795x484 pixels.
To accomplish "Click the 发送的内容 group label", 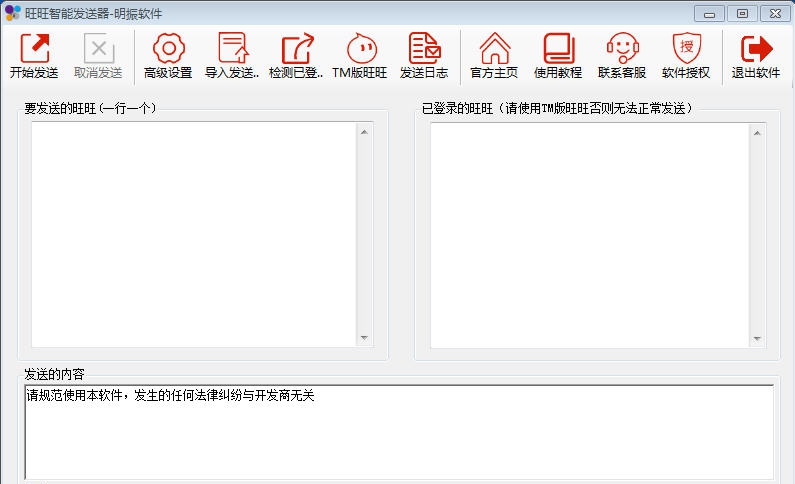I will (x=54, y=375).
